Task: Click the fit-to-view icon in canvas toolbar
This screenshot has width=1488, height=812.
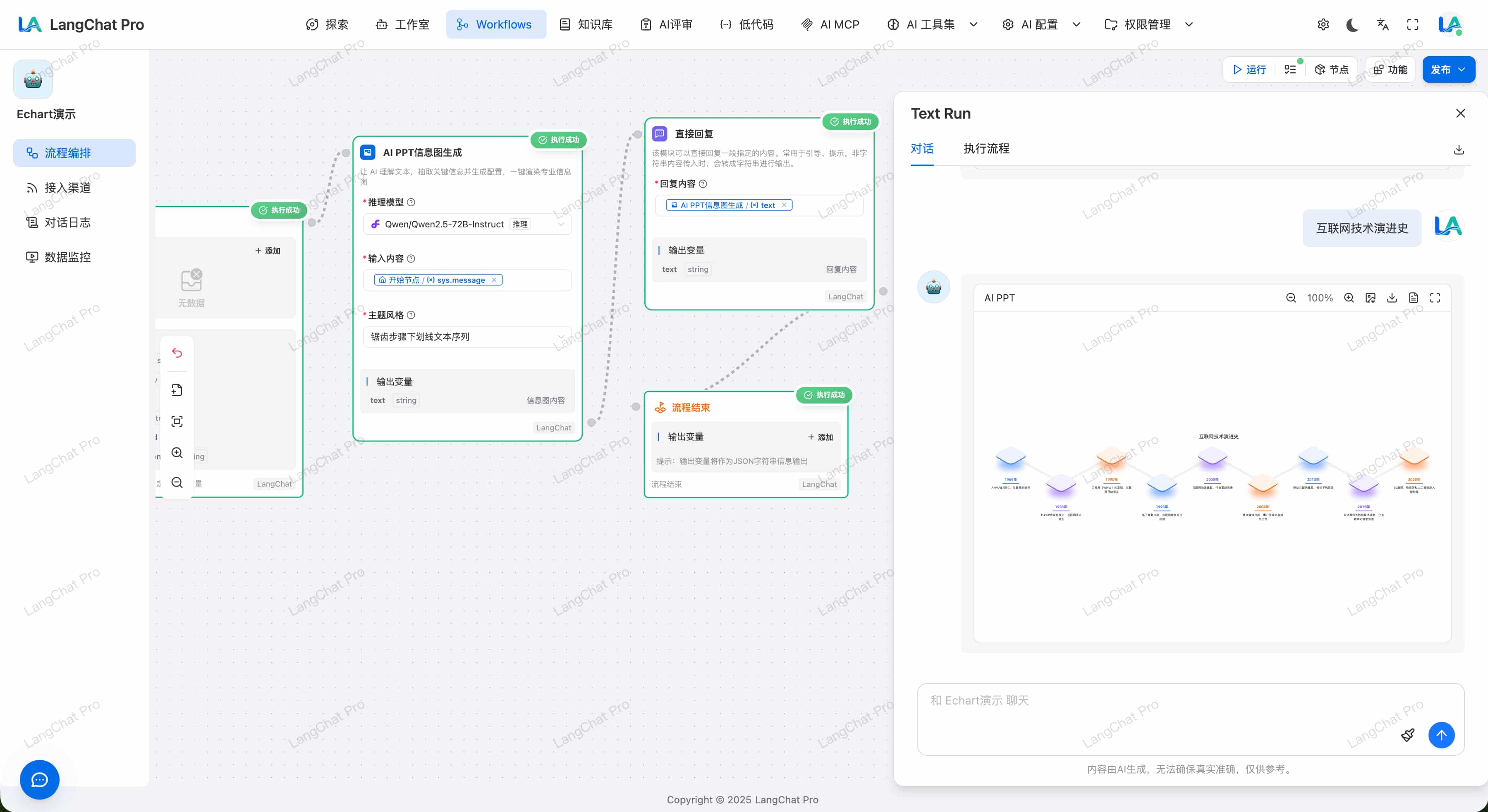Action: [x=177, y=421]
